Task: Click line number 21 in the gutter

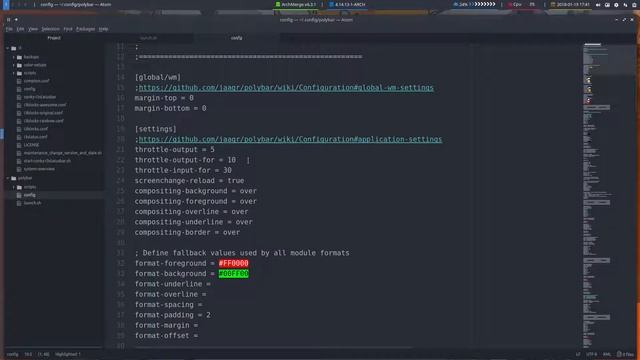Action: [x=120, y=150]
